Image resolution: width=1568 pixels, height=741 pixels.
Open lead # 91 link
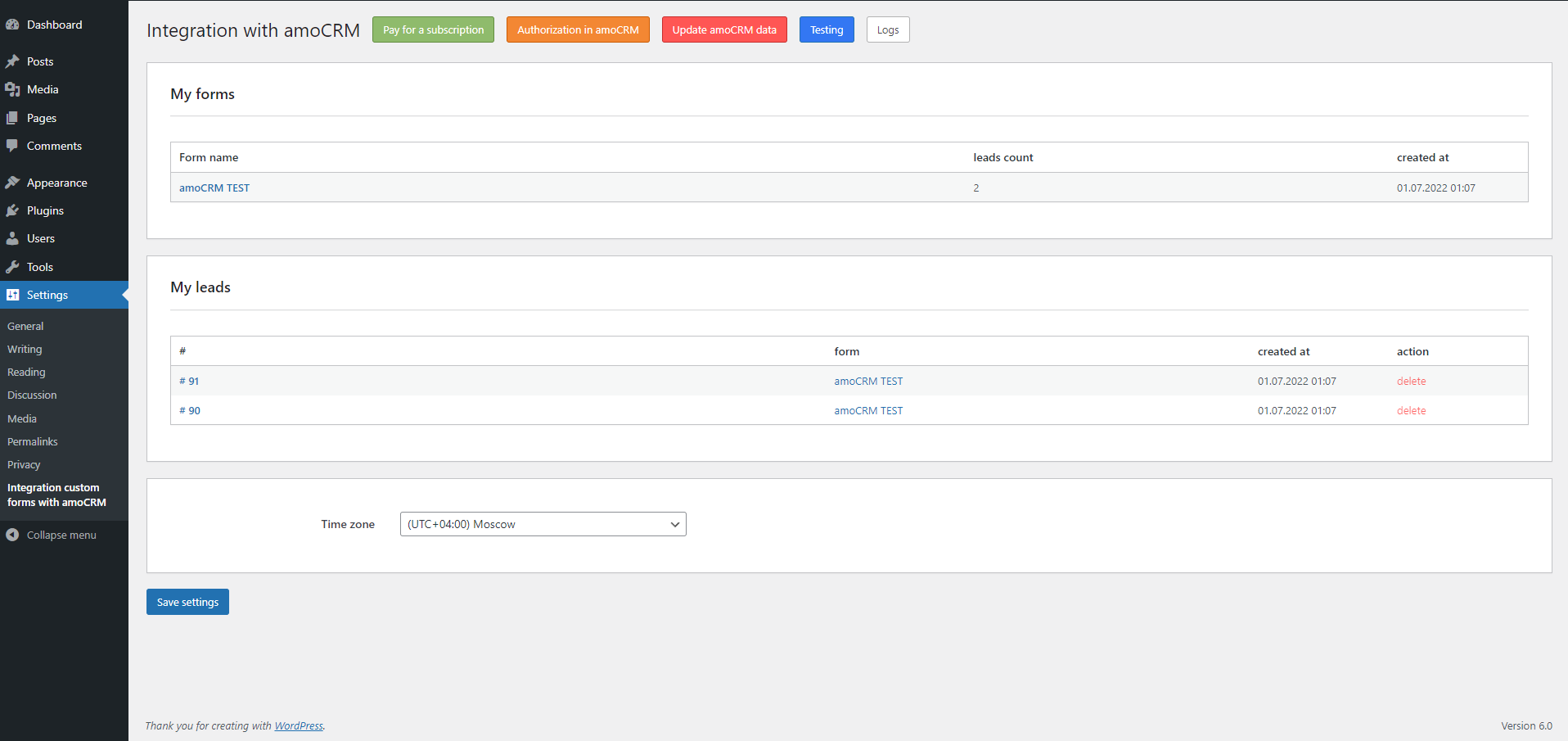tap(189, 381)
